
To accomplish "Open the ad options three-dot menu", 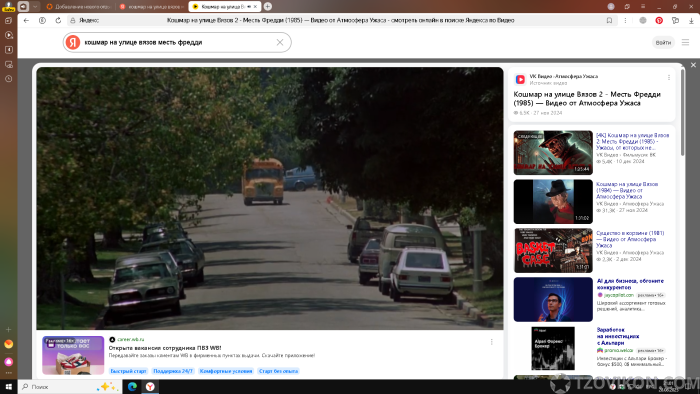I will (492, 342).
